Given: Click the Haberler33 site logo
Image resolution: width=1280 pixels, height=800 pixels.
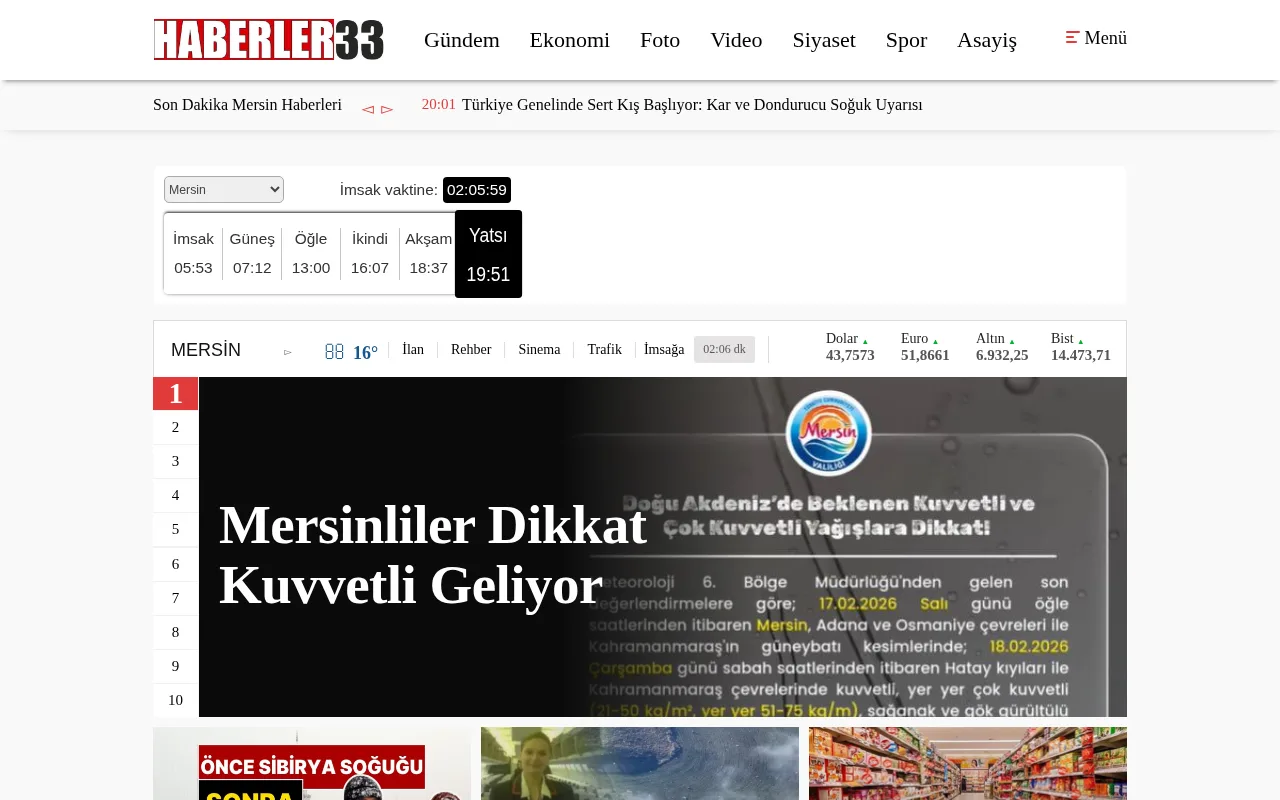Looking at the screenshot, I should click(268, 40).
